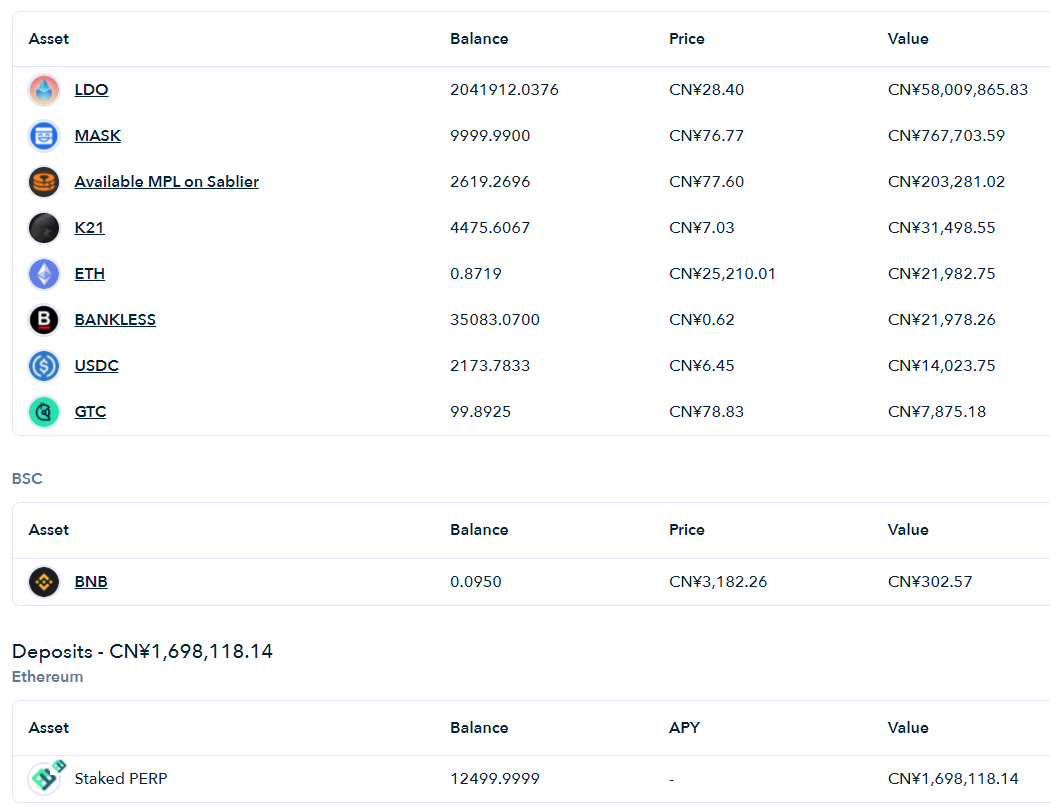Image resolution: width=1050 pixels, height=807 pixels.
Task: Click the ETH token icon
Action: click(44, 274)
